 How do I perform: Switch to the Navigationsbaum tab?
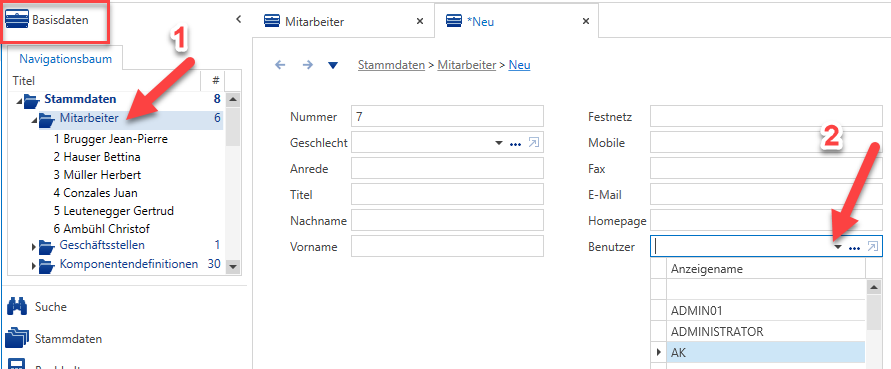click(65, 59)
